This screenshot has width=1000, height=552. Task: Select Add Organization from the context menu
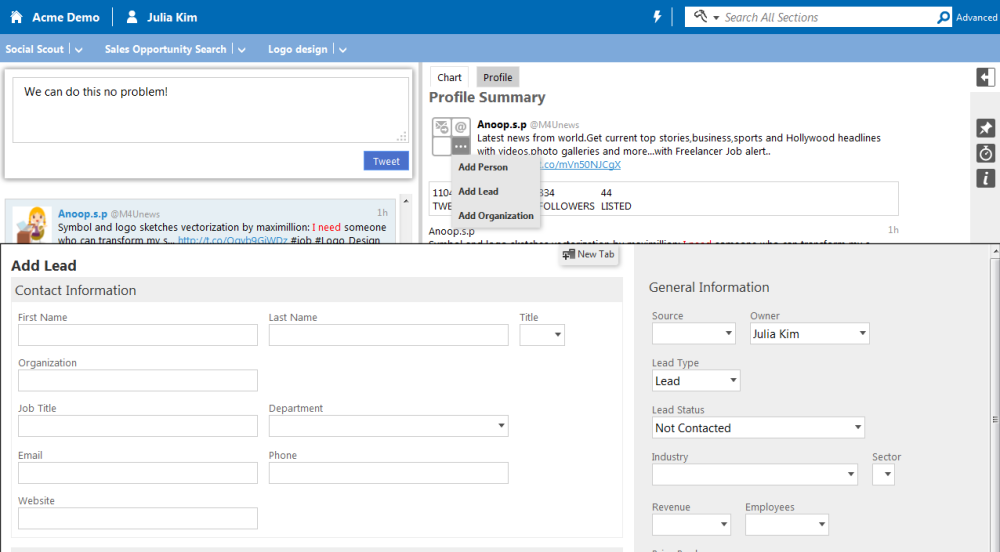[x=496, y=215]
